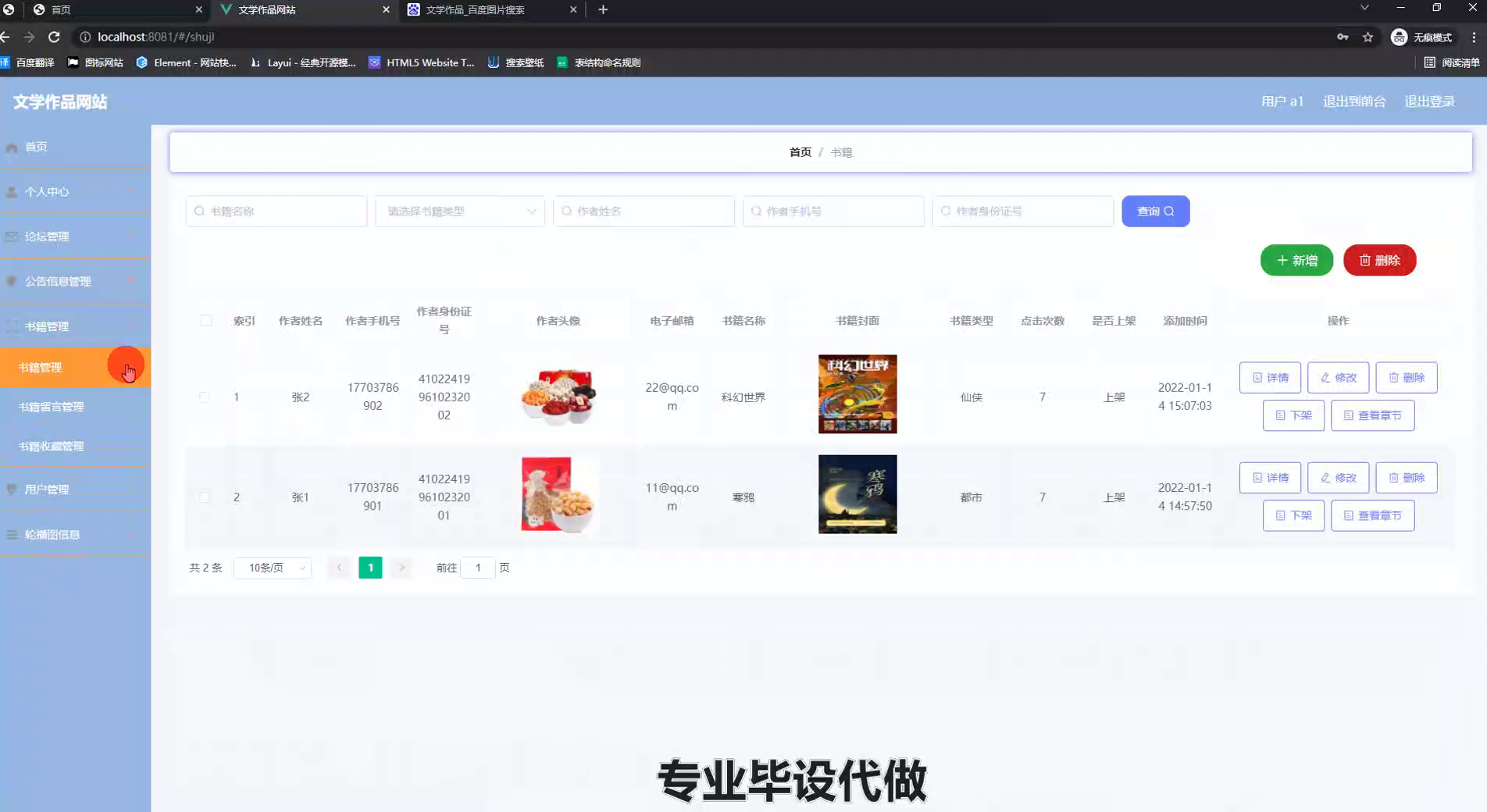The width and height of the screenshot is (1487, 812).
Task: Select 书籍留言管理 submenu item
Action: pyautogui.click(x=75, y=407)
